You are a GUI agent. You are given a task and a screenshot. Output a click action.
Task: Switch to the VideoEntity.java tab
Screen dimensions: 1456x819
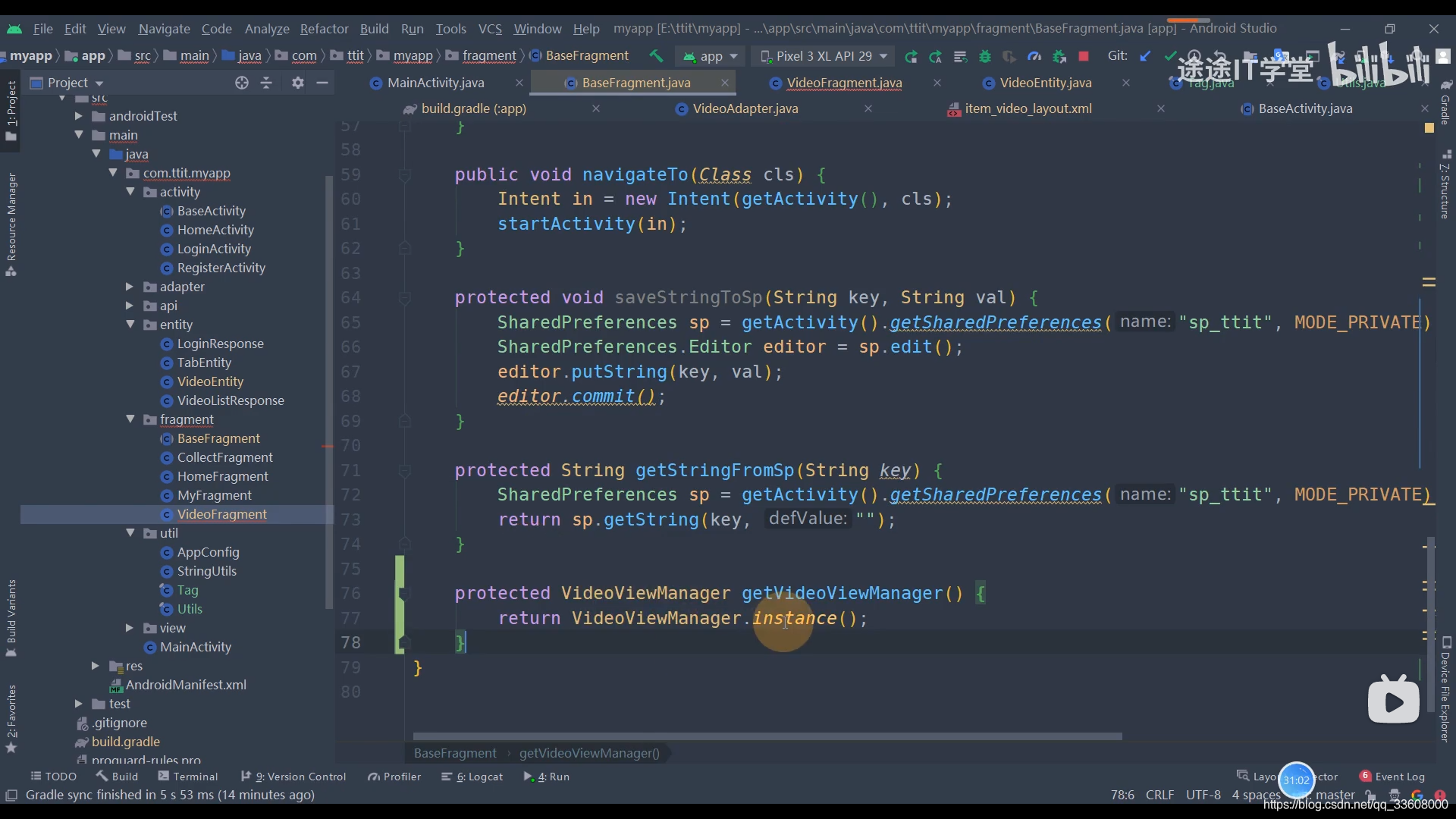1045,83
